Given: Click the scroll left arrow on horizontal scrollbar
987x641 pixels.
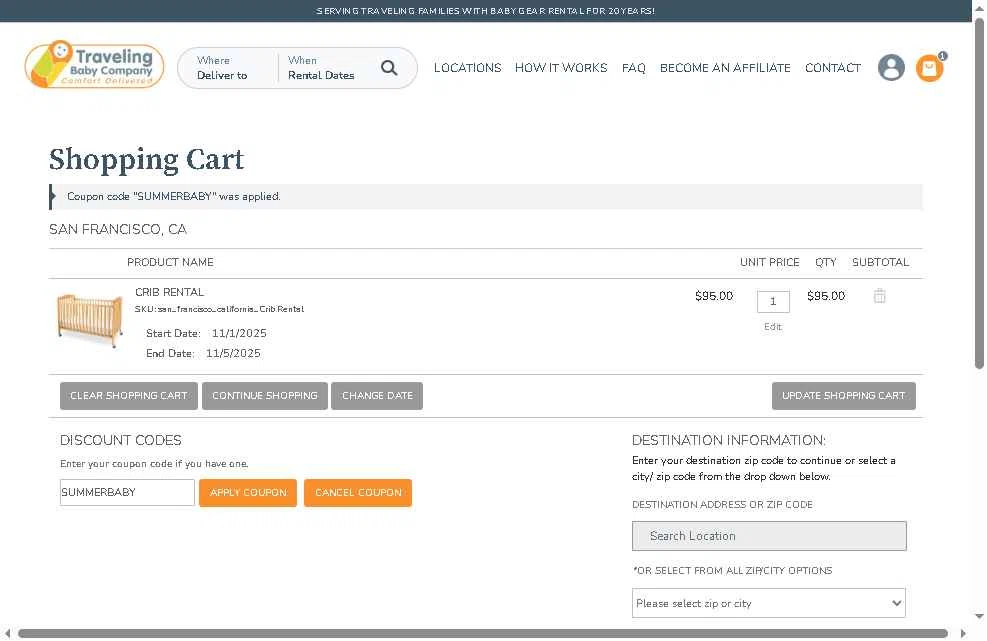Looking at the screenshot, I should [7, 633].
